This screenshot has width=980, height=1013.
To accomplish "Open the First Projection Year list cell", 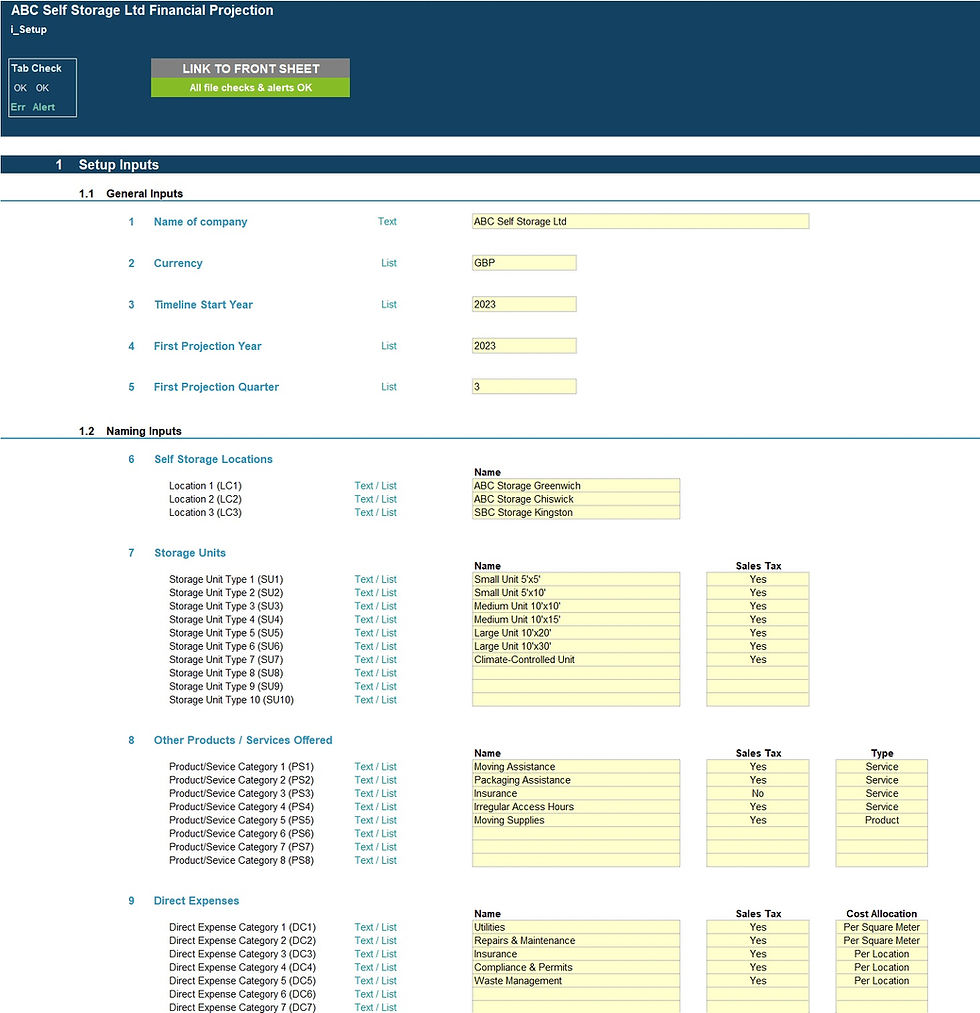I will 524,346.
